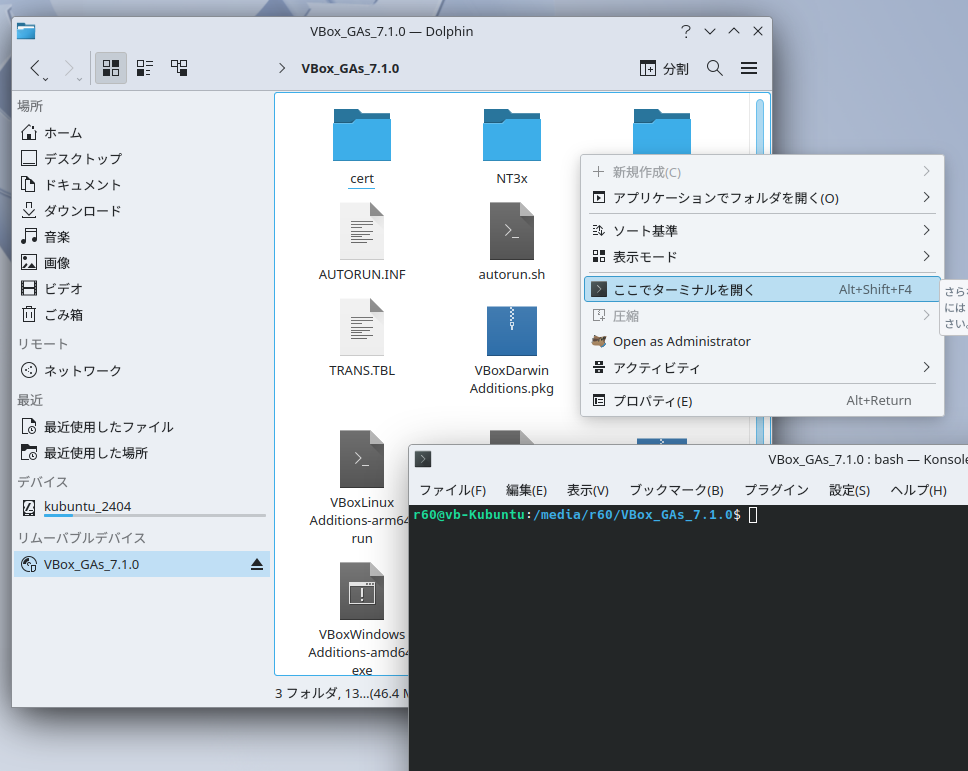Switch to compact view mode in toolbar
The height and width of the screenshot is (771, 968).
(x=145, y=68)
